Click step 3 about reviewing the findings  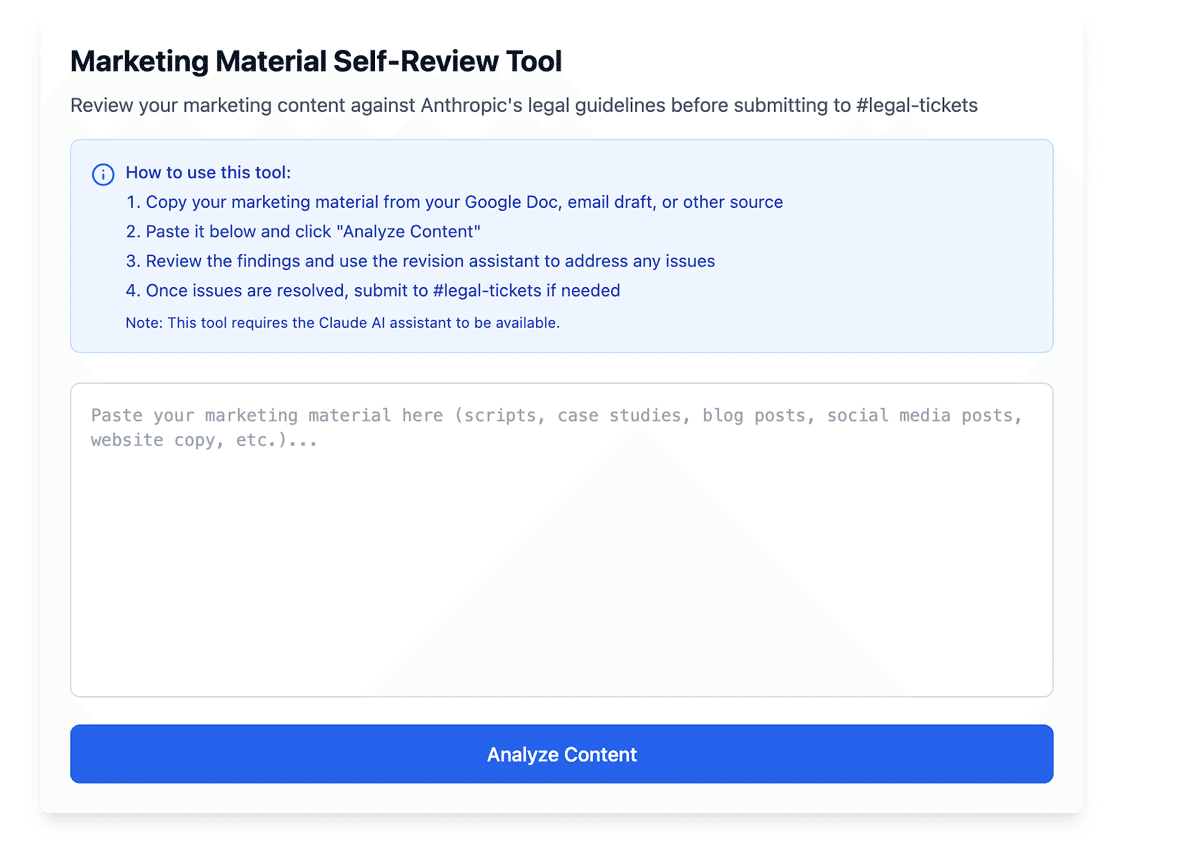click(421, 261)
